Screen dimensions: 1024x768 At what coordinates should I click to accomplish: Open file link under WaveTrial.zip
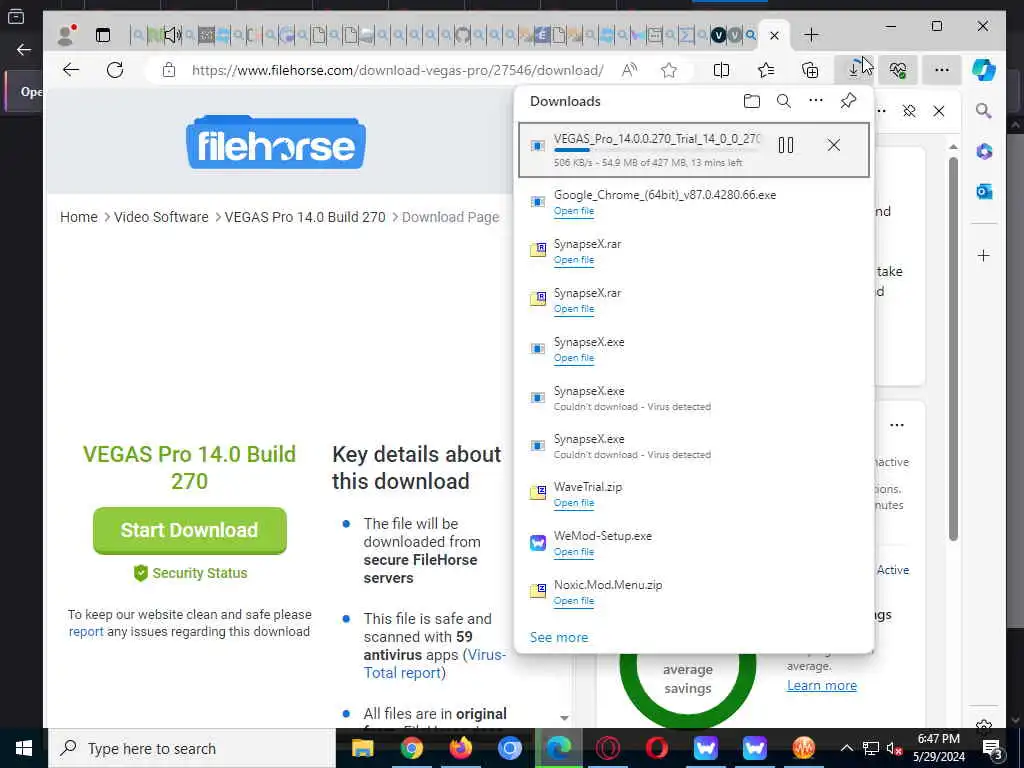click(x=574, y=503)
